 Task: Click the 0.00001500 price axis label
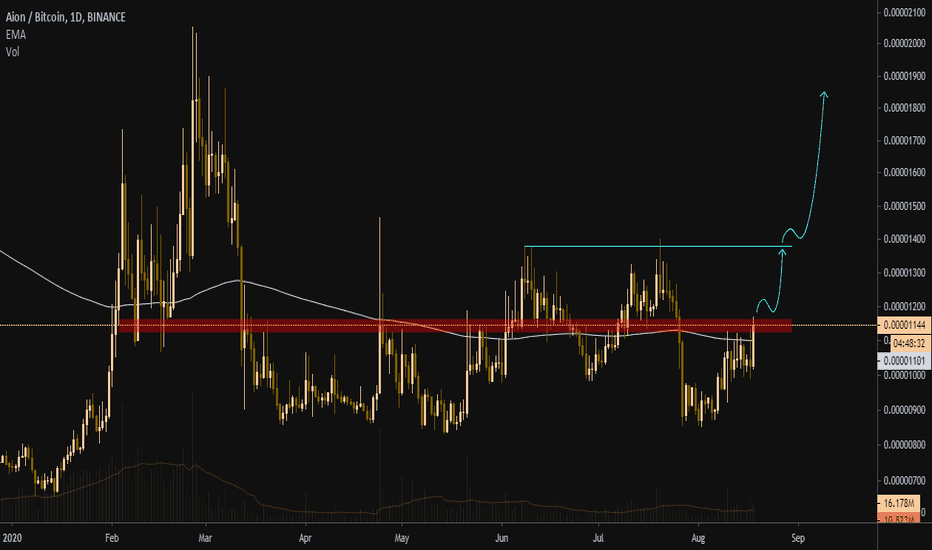(904, 206)
